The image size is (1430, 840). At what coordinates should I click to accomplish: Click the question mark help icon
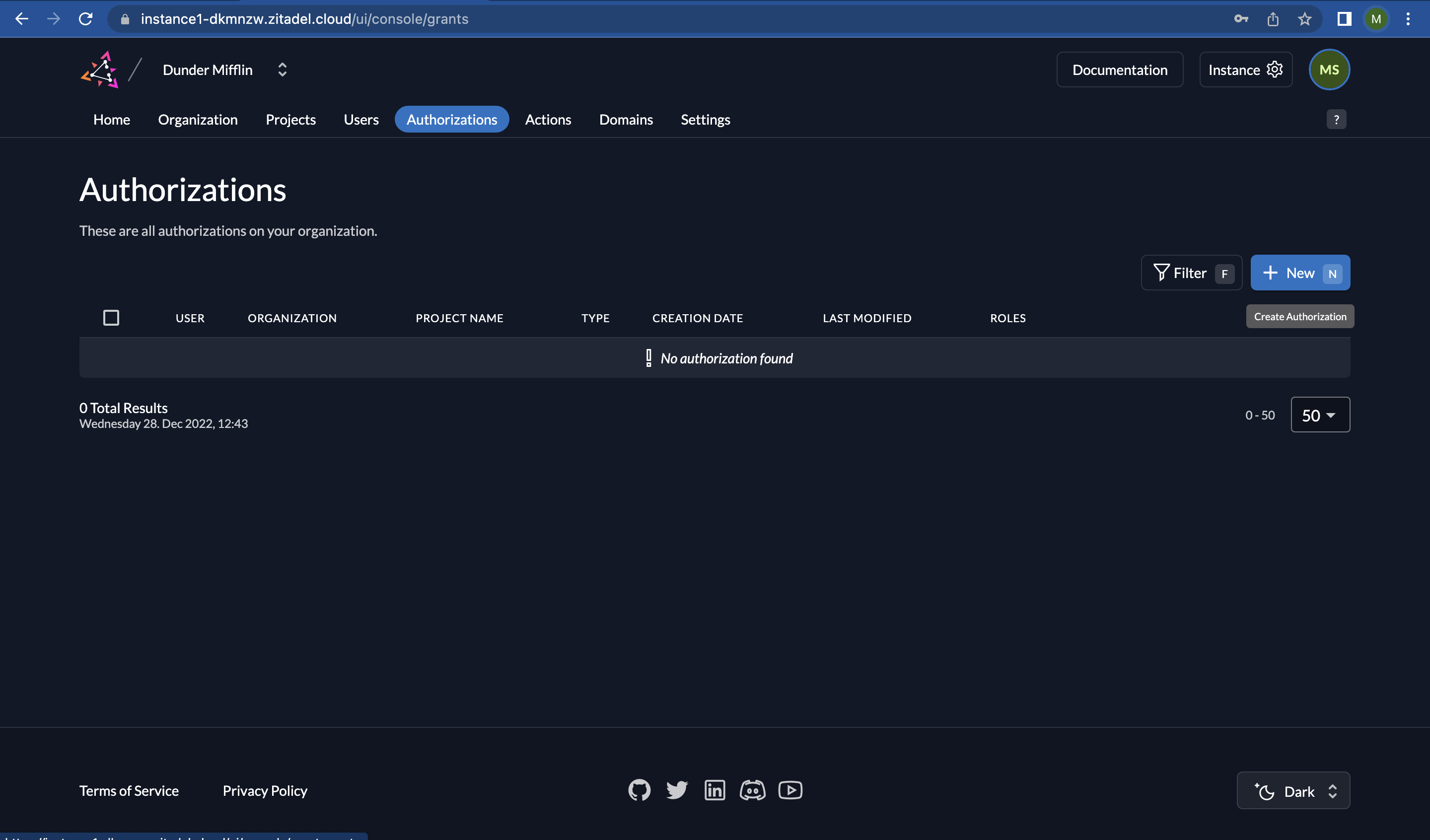1336,119
